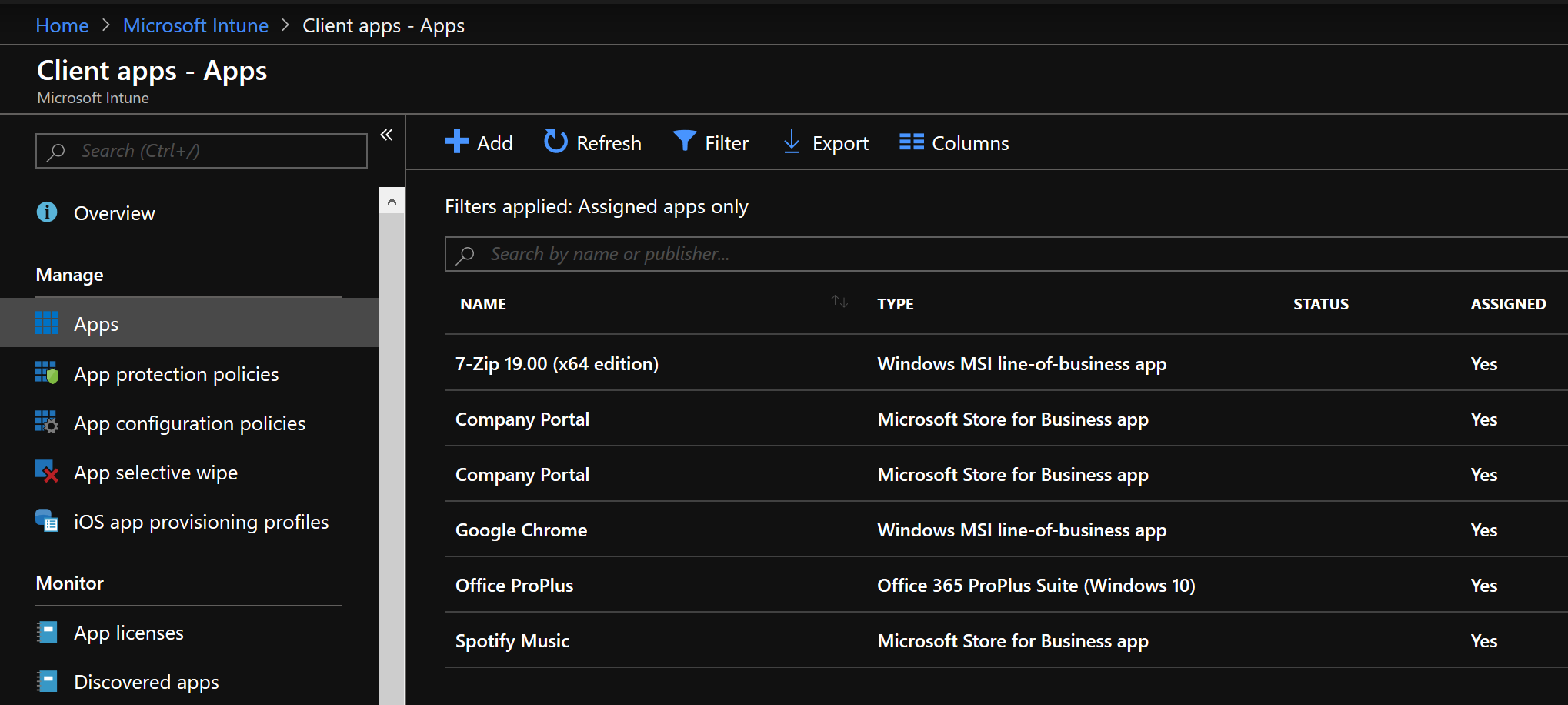Click the Filter funnel icon
The height and width of the screenshot is (705, 1568).
tap(684, 141)
